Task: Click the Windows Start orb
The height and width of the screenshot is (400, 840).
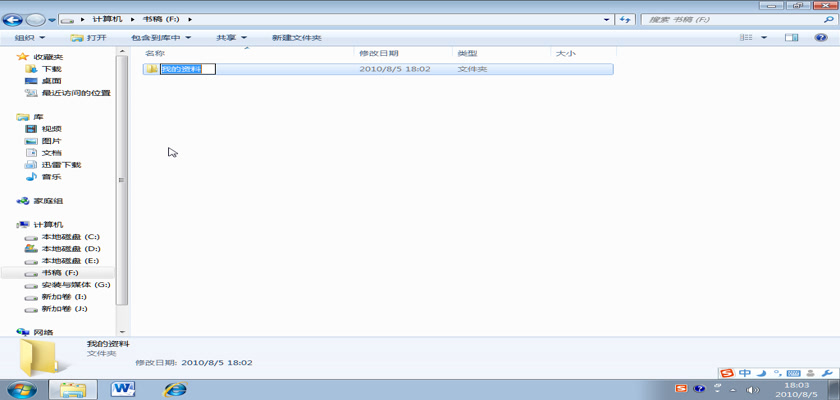Action: (x=22, y=388)
